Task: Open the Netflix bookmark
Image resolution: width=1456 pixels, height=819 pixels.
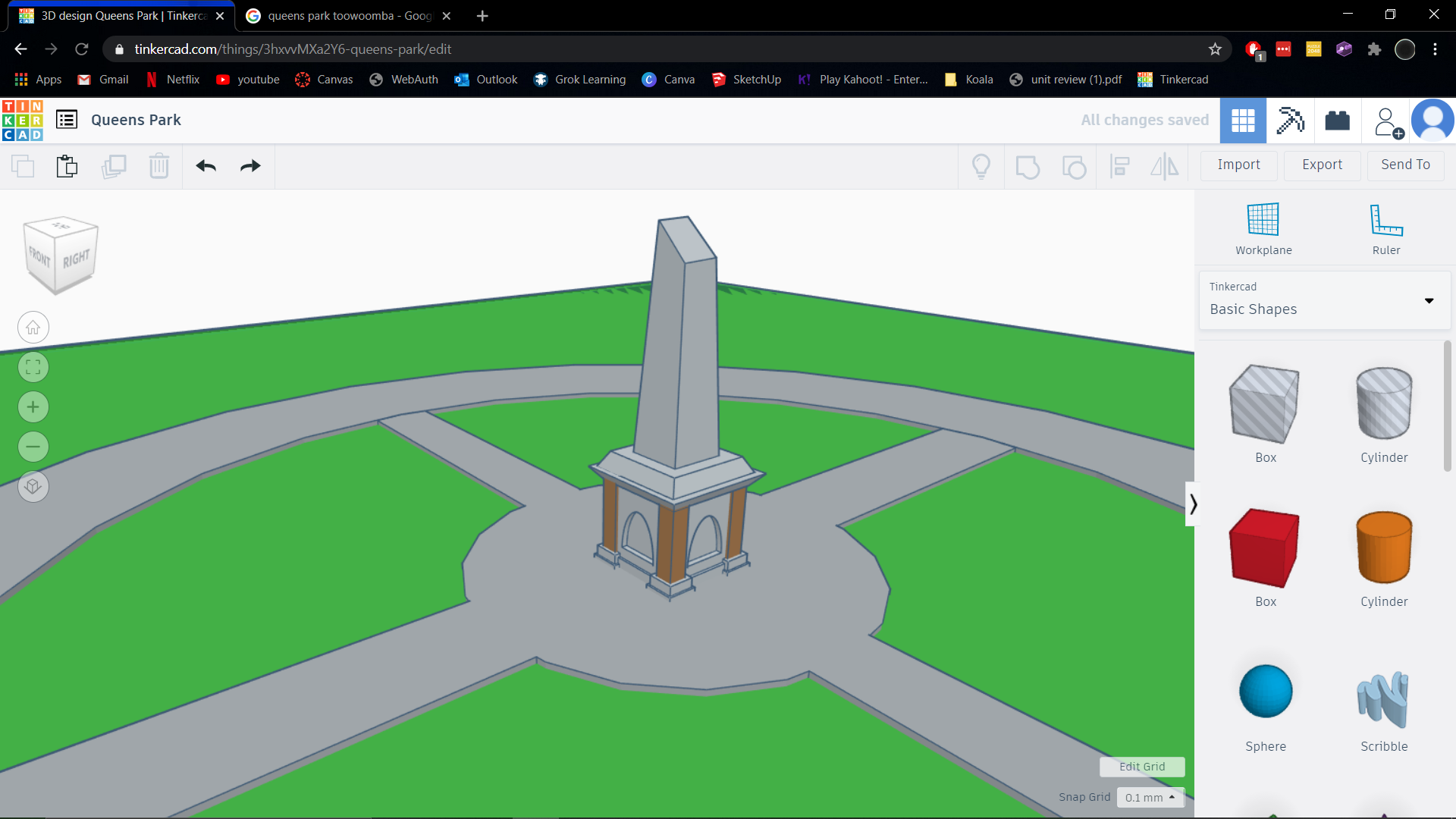Action: pyautogui.click(x=173, y=80)
